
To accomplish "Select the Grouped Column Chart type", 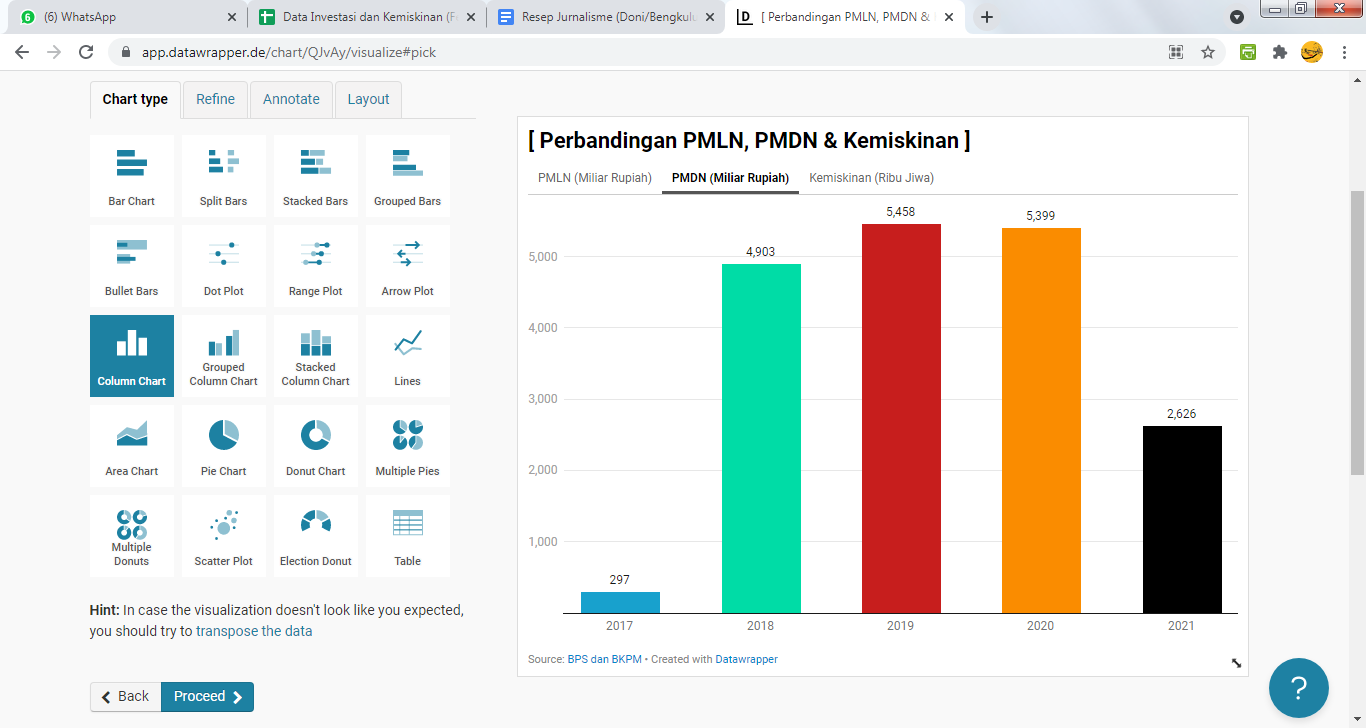I will pos(223,356).
